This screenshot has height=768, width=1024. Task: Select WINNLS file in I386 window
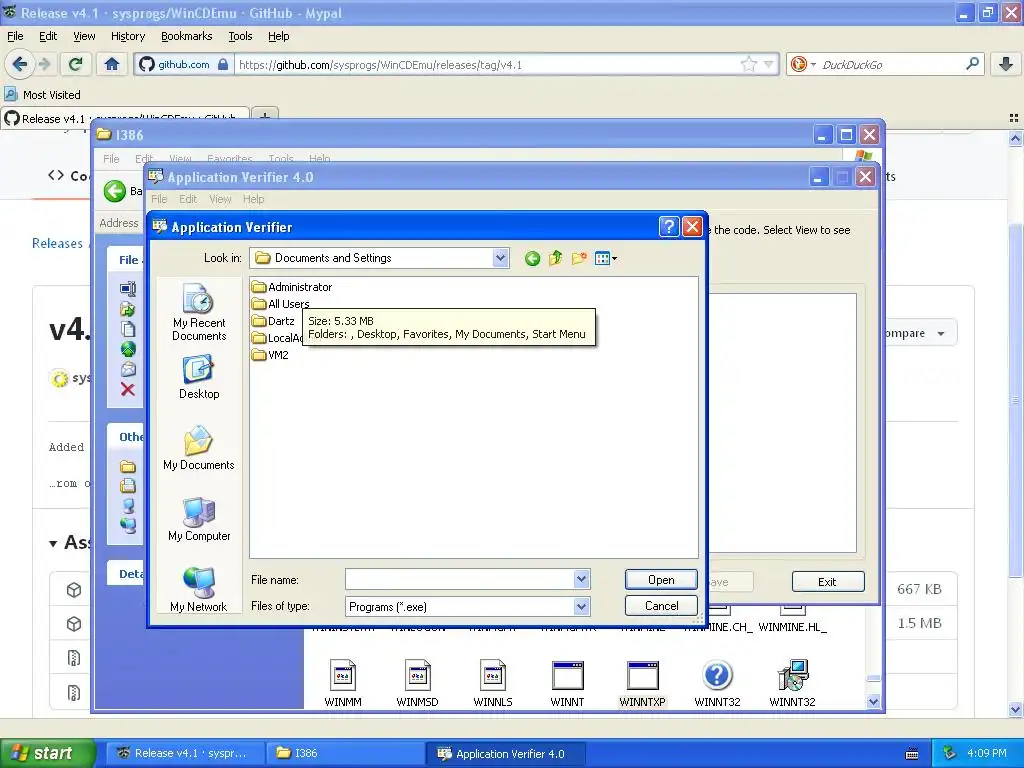492,683
